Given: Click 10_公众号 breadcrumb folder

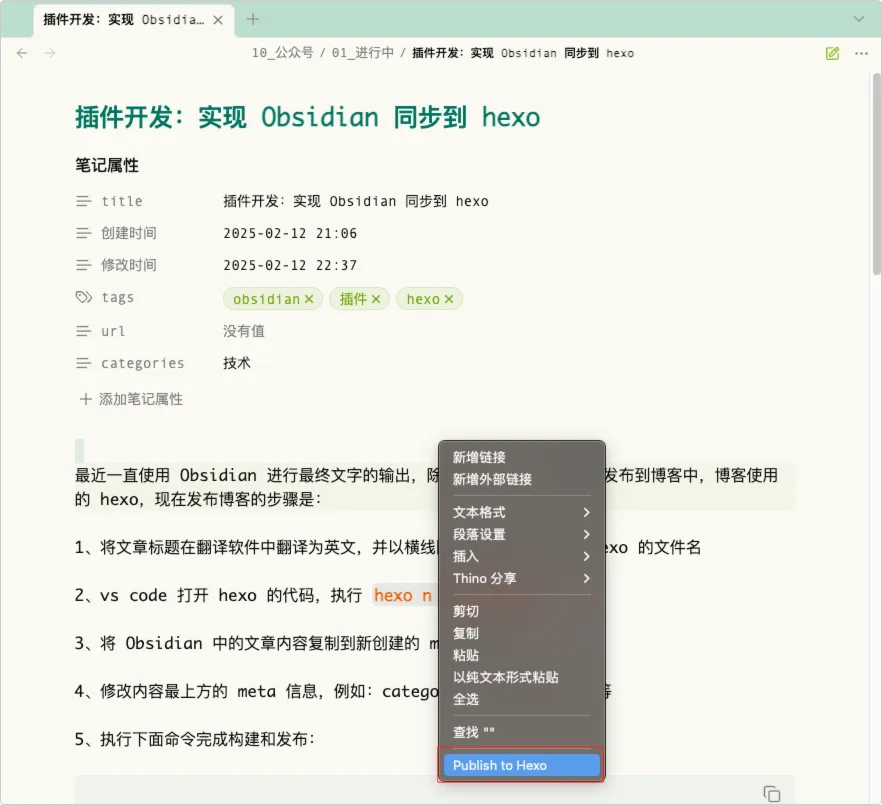Looking at the screenshot, I should [282, 53].
